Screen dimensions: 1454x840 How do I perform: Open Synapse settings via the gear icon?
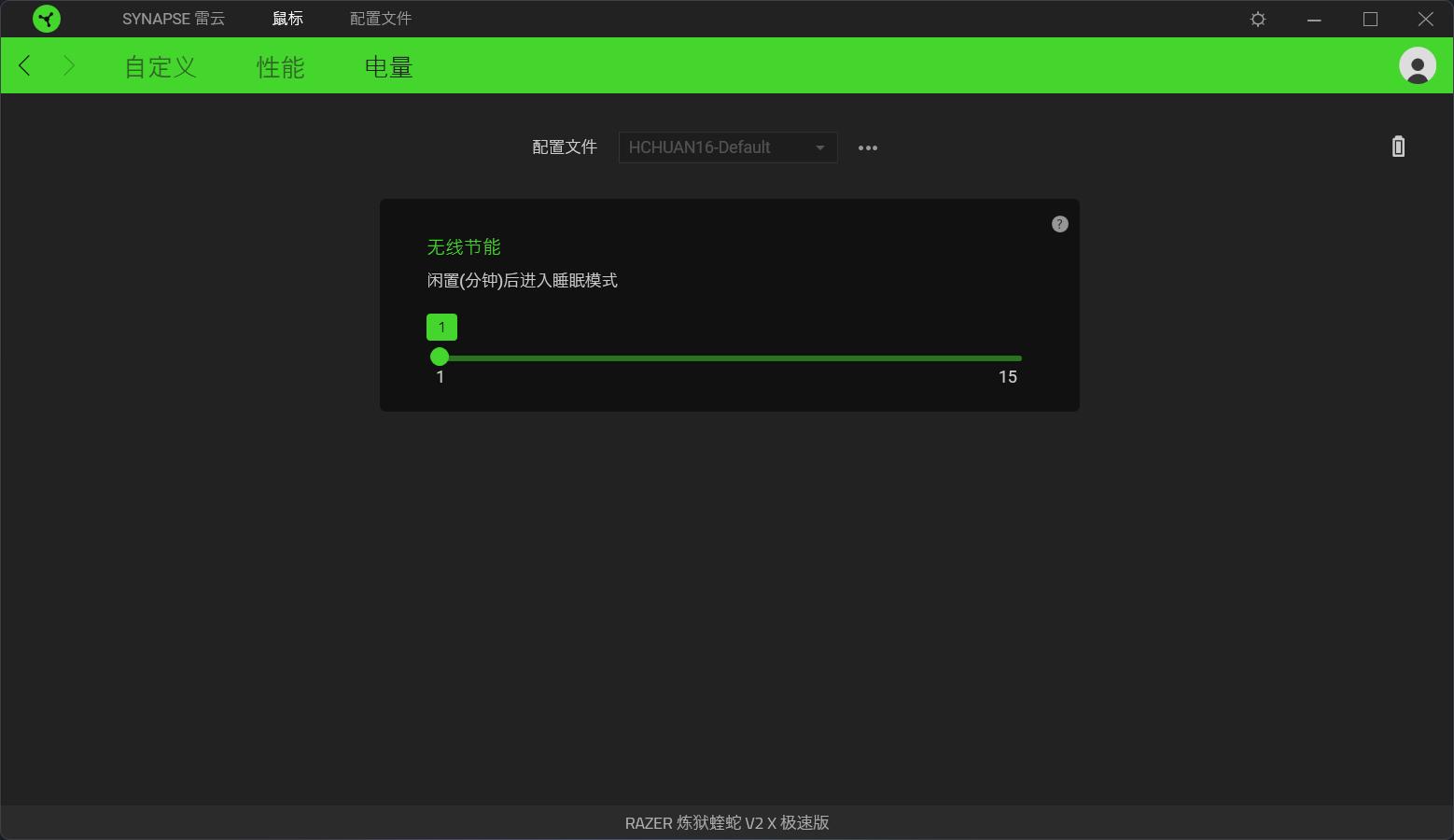tap(1257, 19)
